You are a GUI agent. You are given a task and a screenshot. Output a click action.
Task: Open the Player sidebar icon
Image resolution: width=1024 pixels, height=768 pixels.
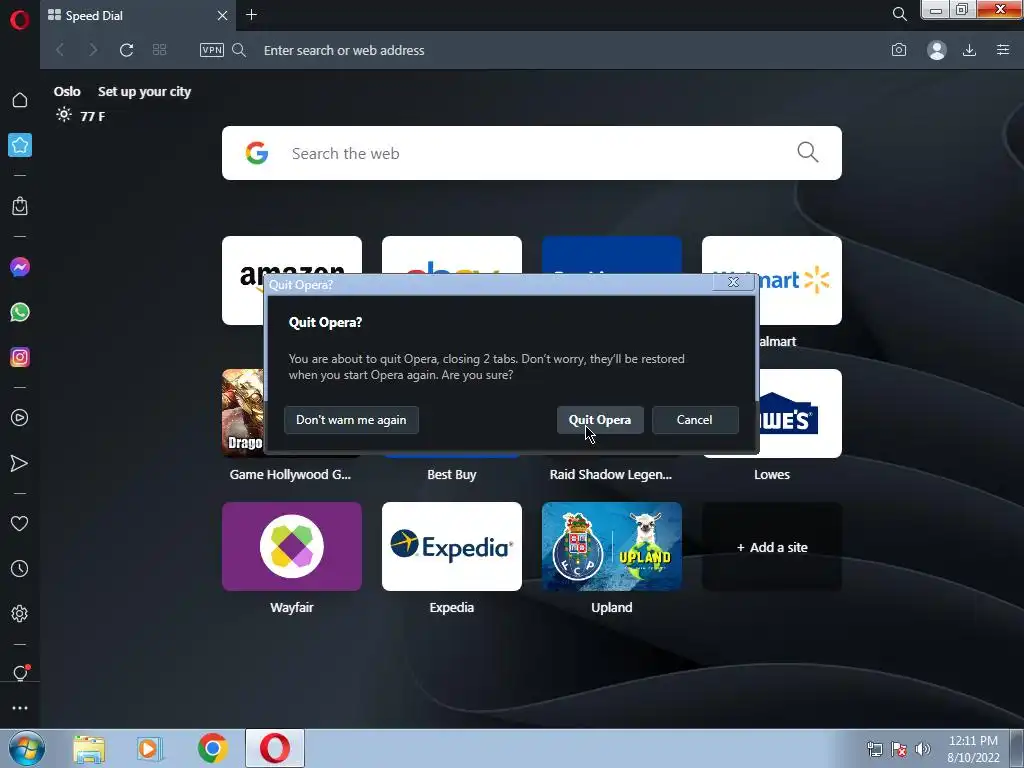pyautogui.click(x=20, y=418)
